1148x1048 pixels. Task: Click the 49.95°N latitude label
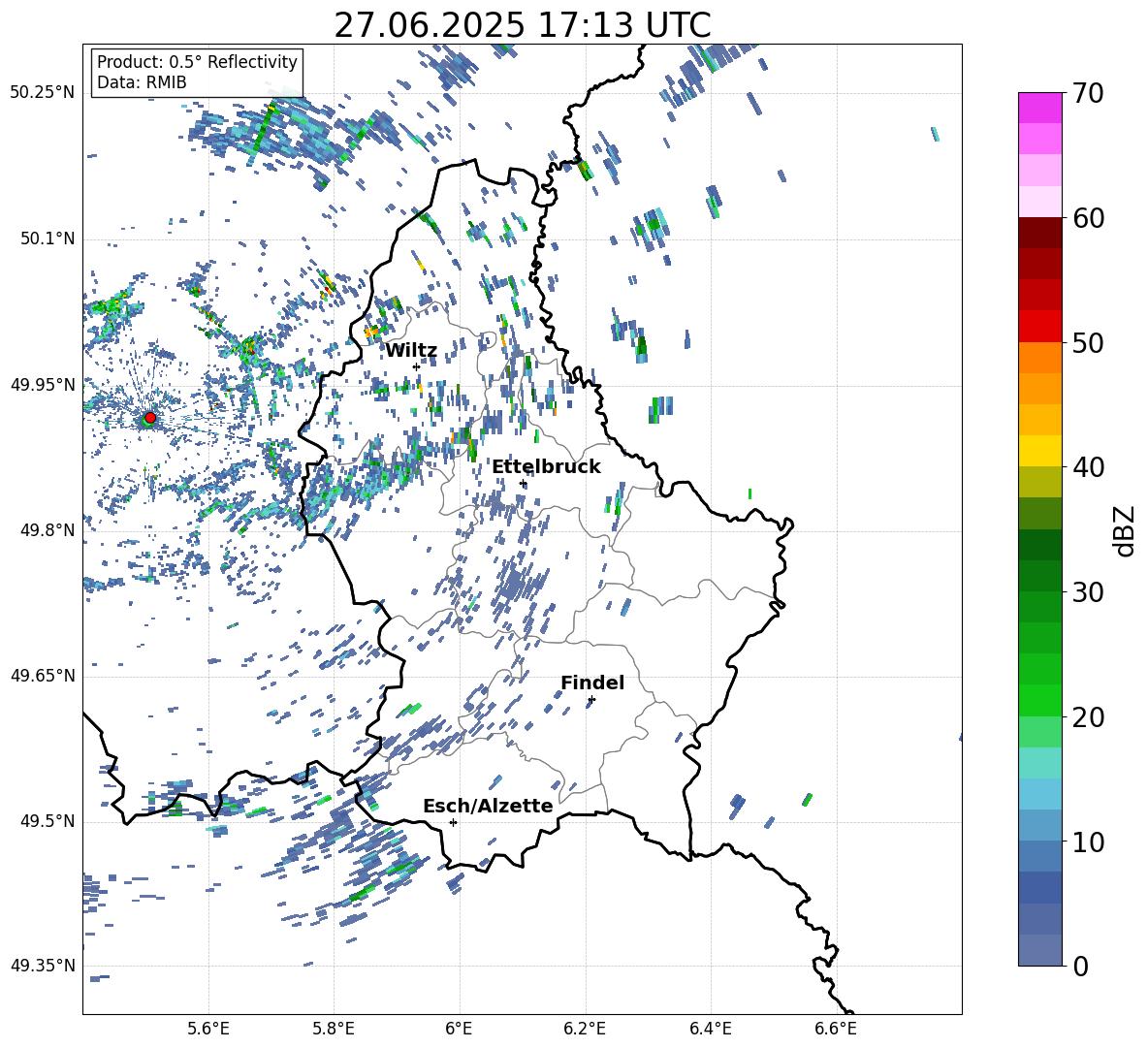43,384
